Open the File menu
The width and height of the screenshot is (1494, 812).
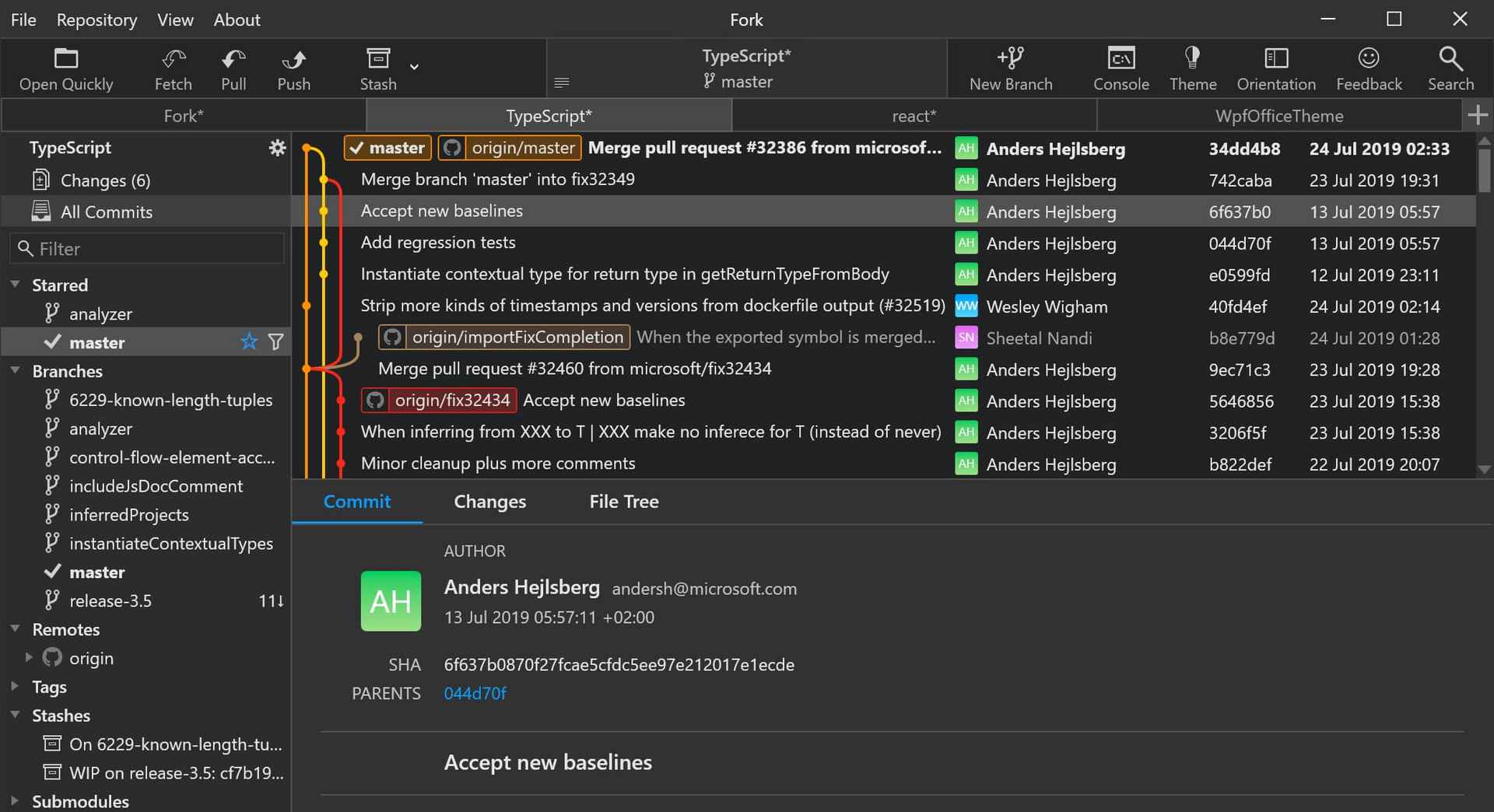pyautogui.click(x=23, y=19)
